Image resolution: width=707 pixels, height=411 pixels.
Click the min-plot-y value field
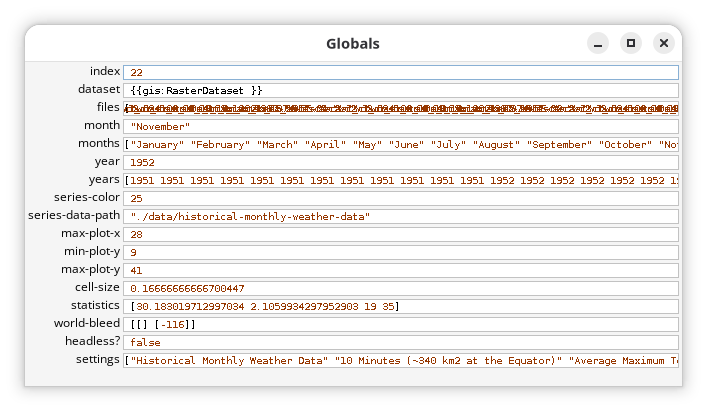tap(400, 252)
